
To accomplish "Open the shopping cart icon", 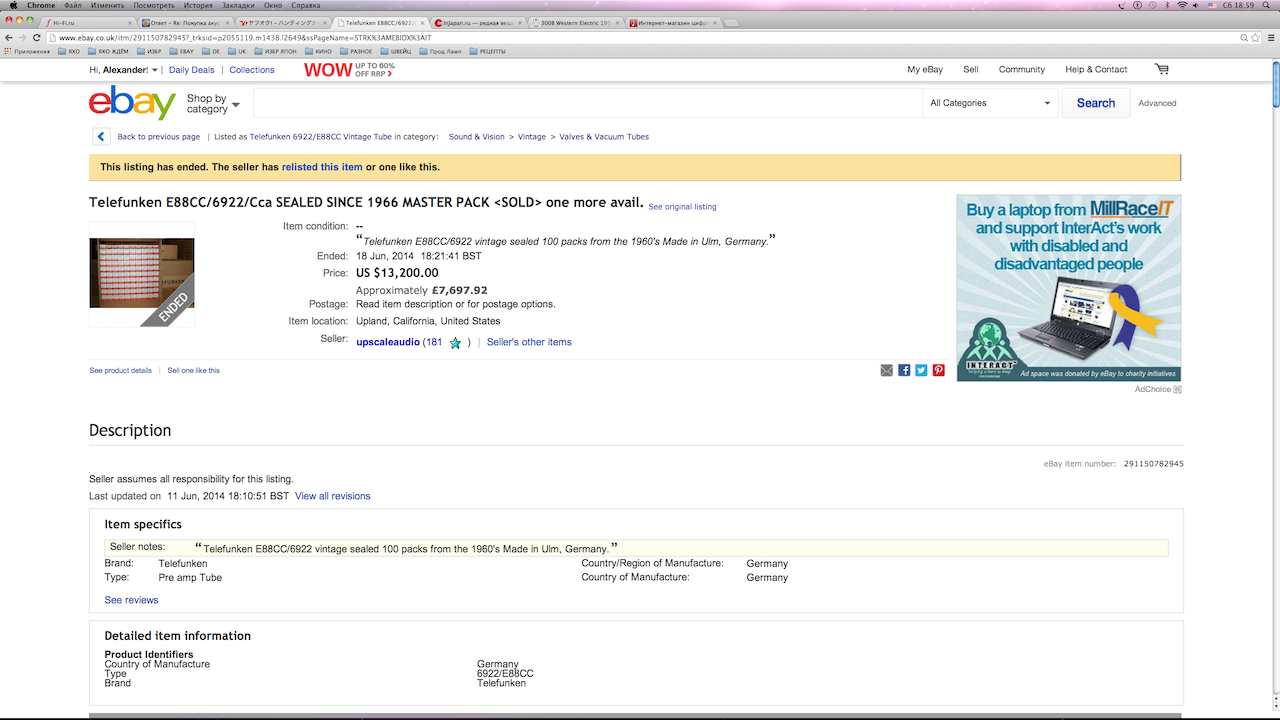I will [1161, 69].
